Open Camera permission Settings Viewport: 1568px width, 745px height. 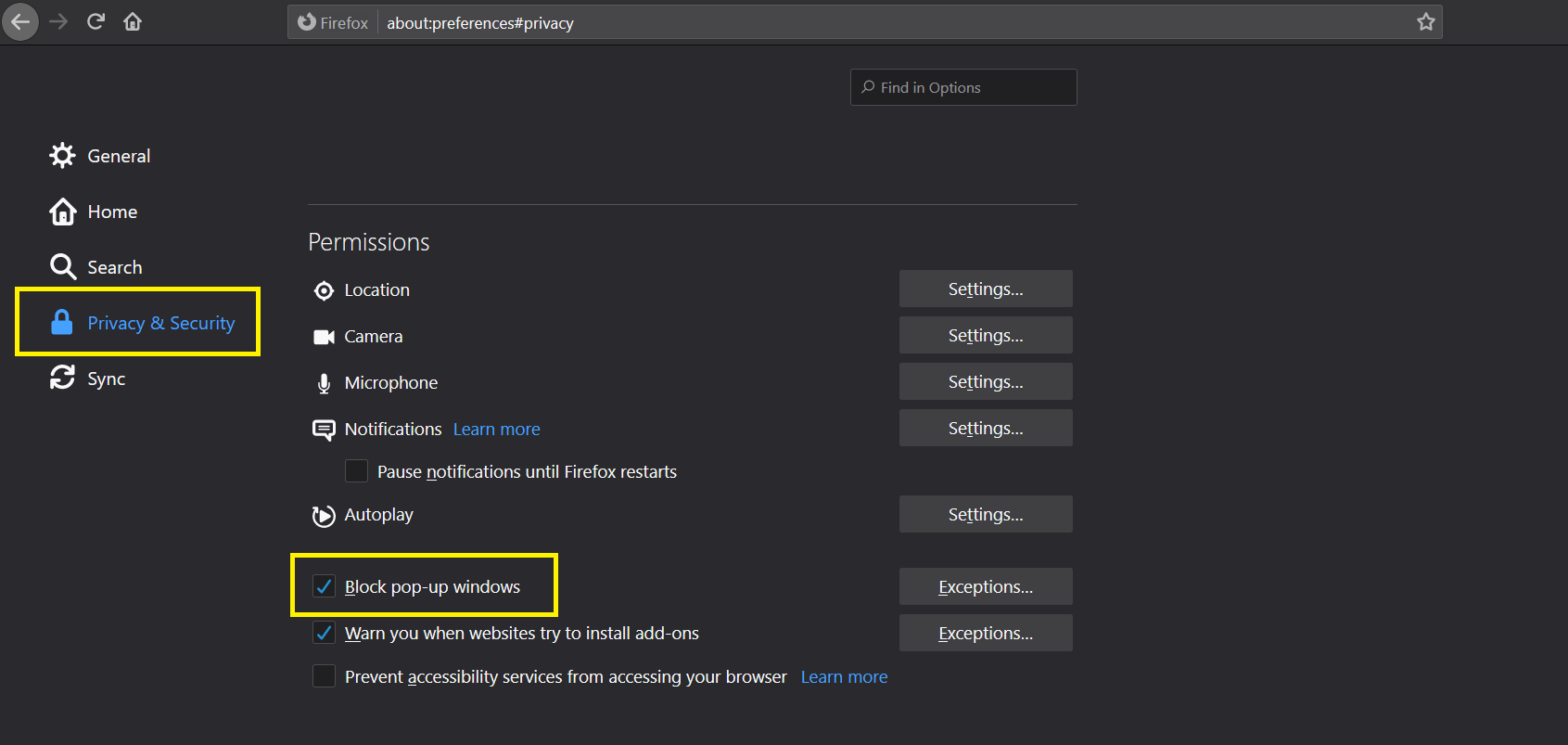pos(985,335)
